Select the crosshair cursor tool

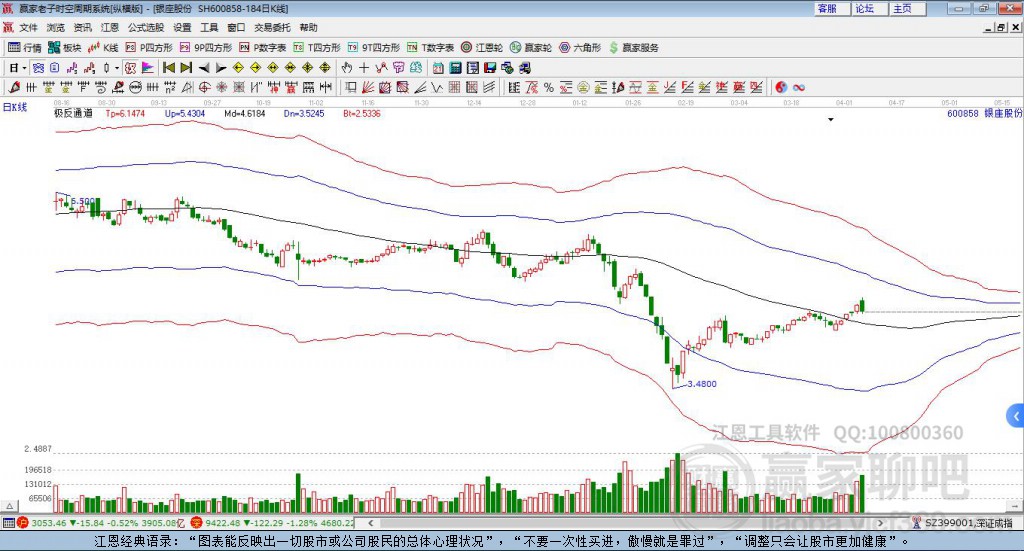pos(364,68)
